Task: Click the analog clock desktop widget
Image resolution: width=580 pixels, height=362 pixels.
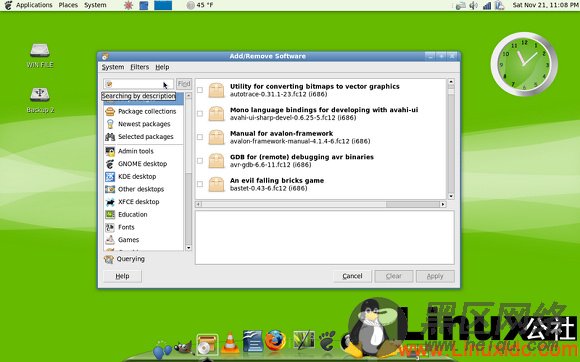Action: [x=524, y=64]
